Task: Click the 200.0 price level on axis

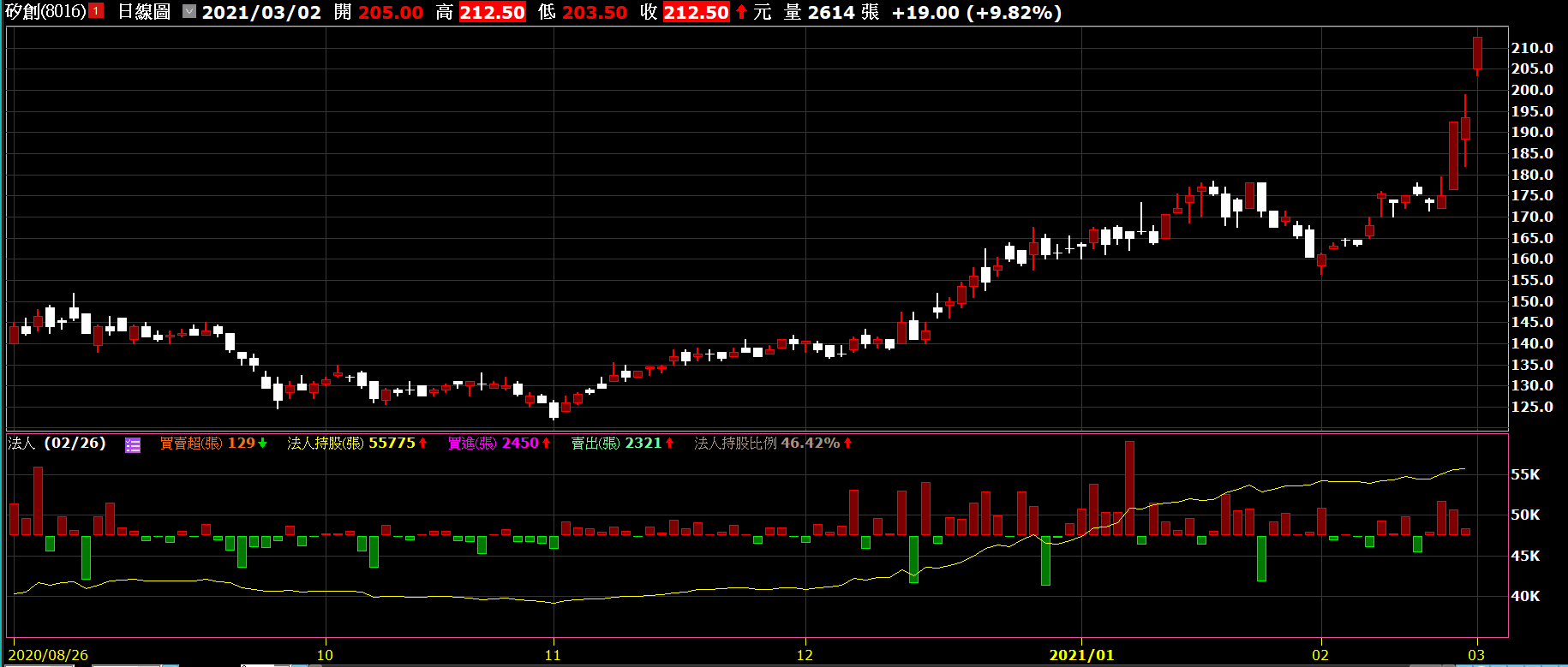Action: click(x=1531, y=90)
